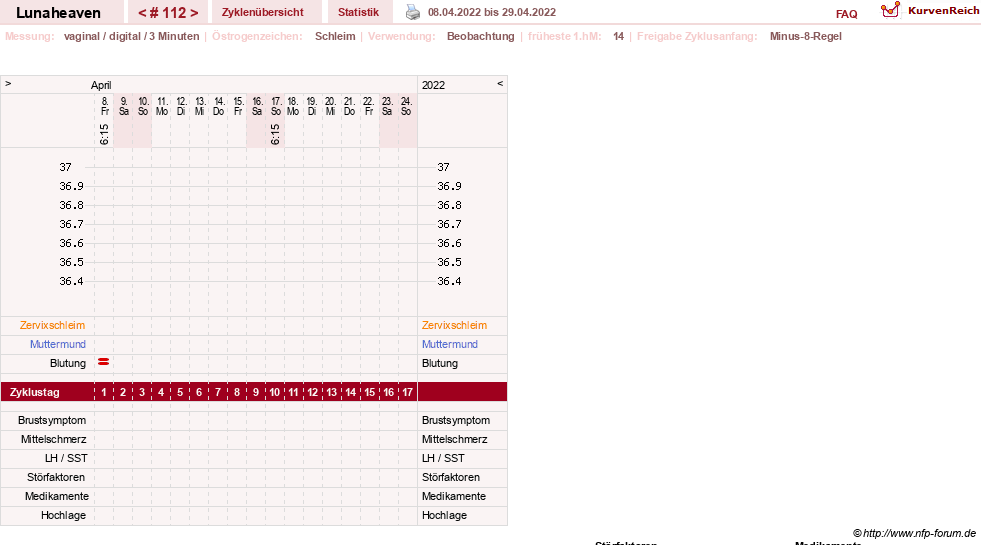Click the date header 11. Mo

point(162,106)
